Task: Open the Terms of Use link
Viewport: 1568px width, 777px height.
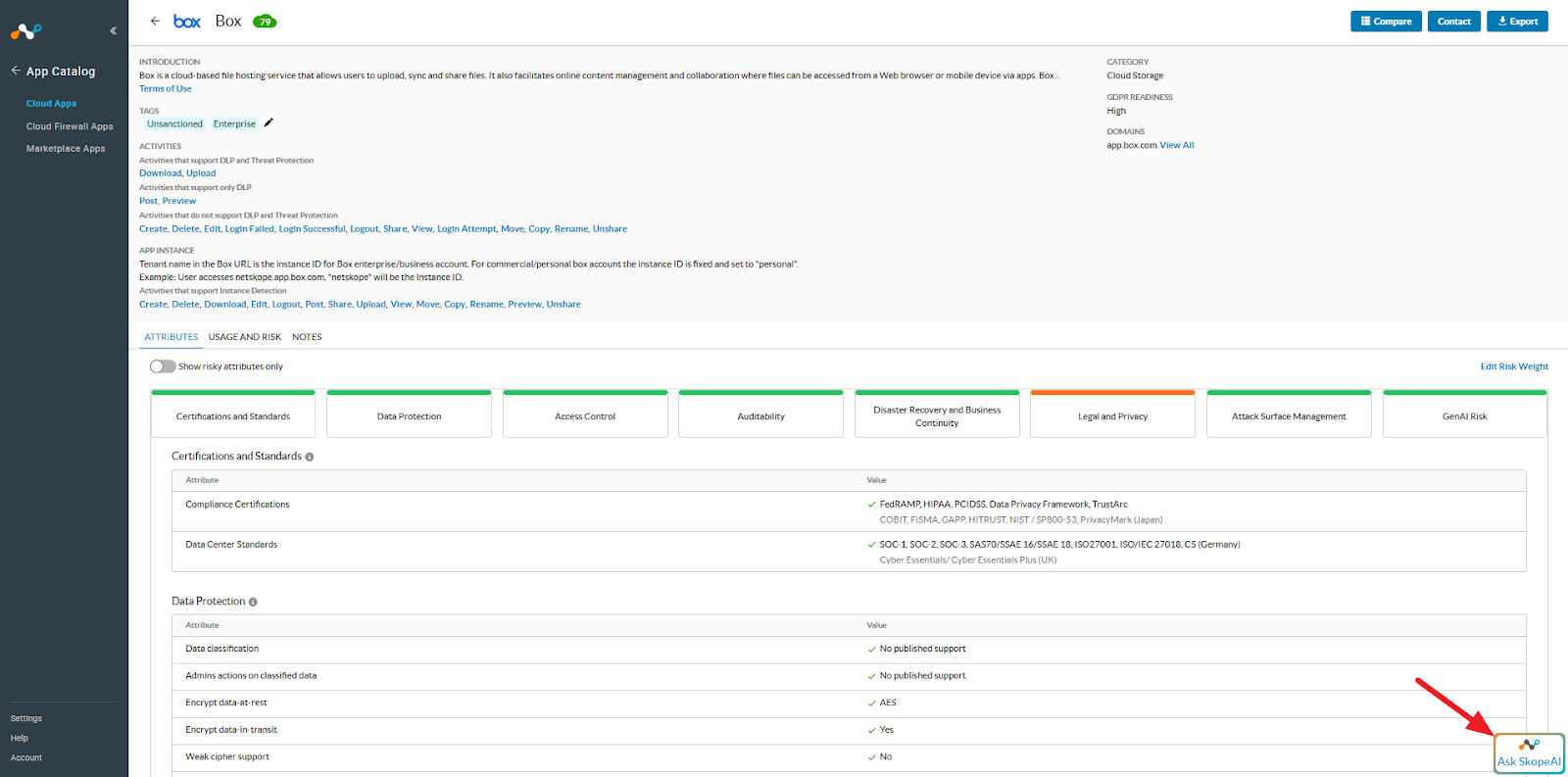Action: point(166,89)
